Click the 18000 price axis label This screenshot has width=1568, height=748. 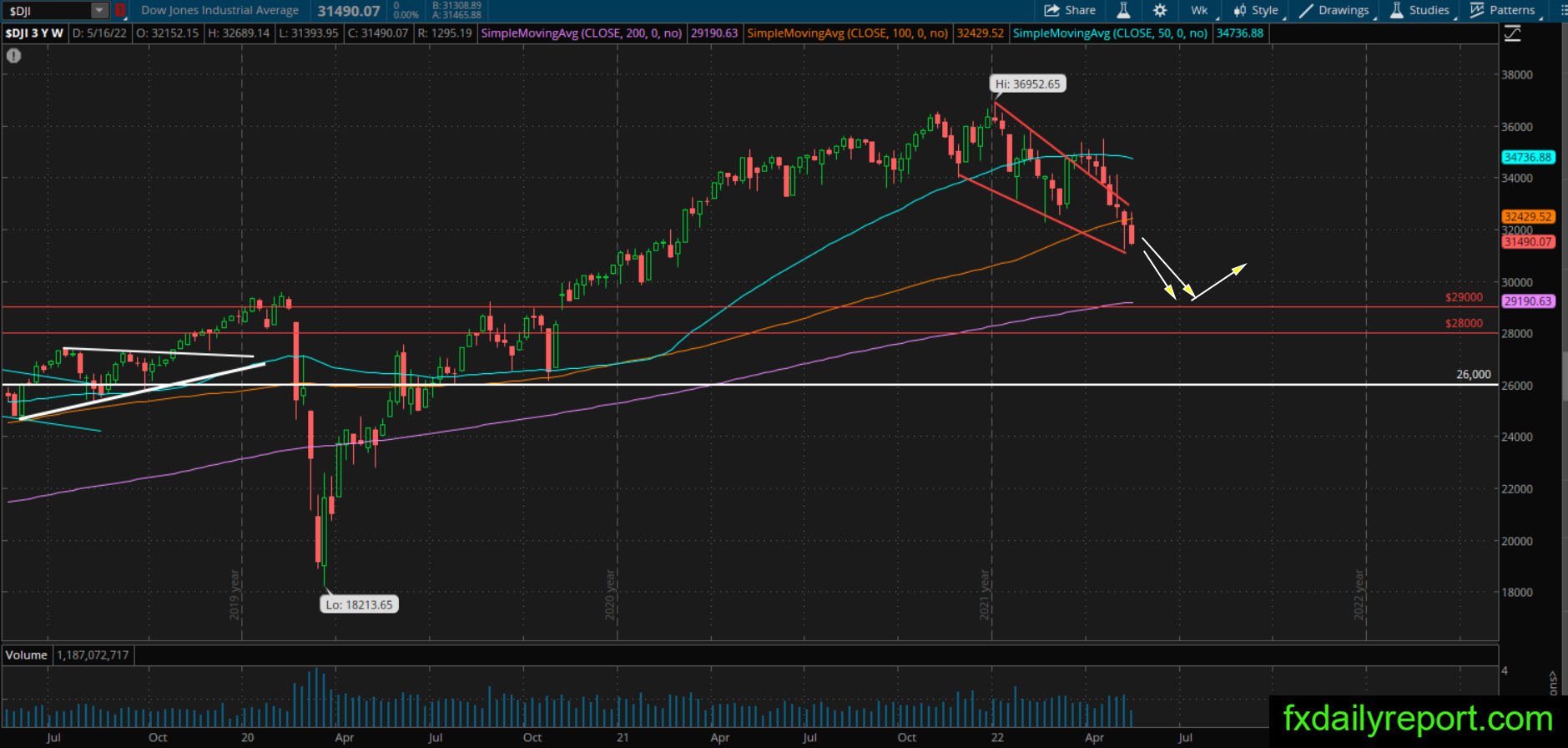tap(1517, 592)
